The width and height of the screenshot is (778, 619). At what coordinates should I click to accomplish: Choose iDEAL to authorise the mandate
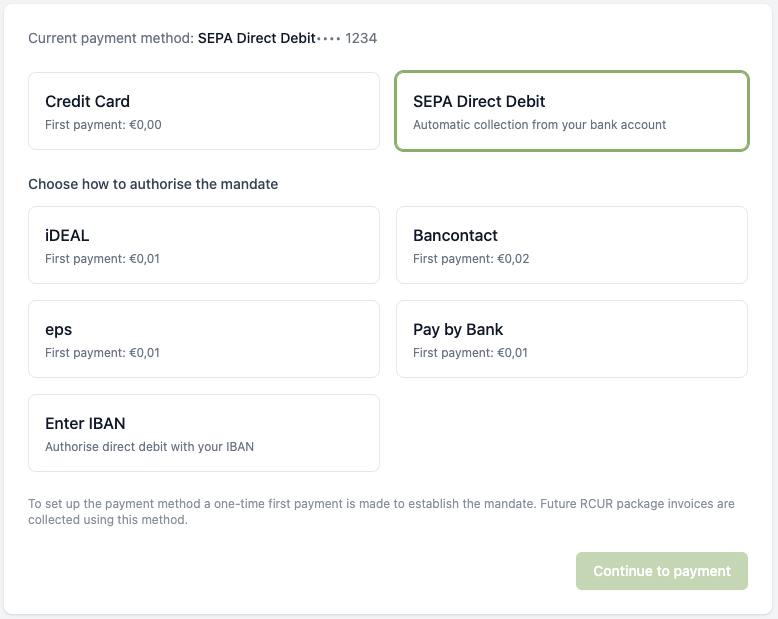click(x=204, y=245)
